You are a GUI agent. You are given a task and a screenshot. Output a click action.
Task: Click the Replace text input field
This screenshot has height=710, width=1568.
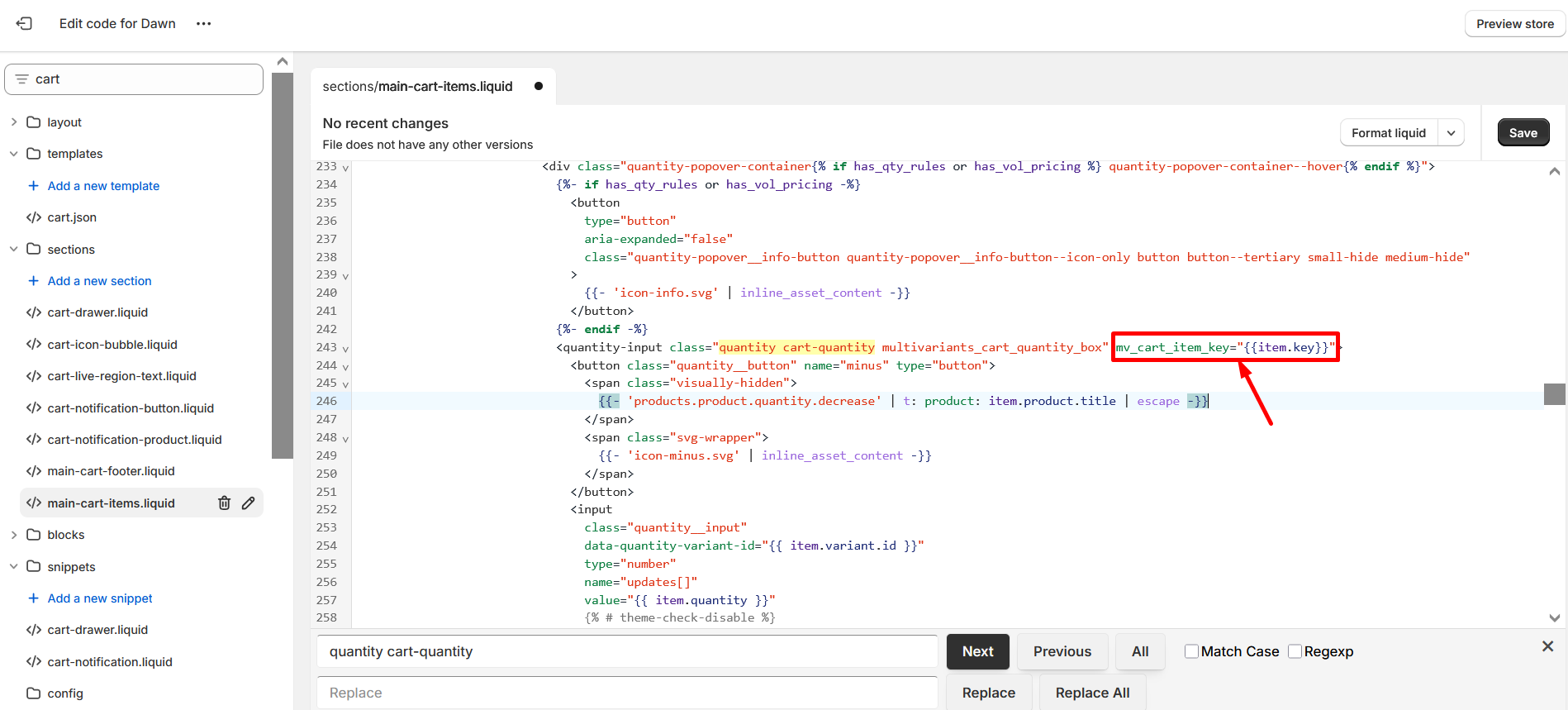point(627,693)
